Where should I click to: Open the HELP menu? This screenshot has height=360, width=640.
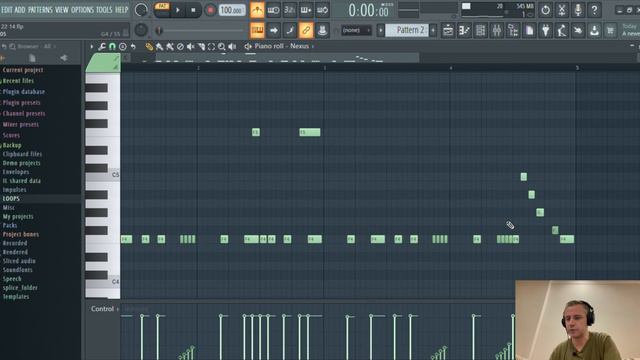[x=122, y=9]
